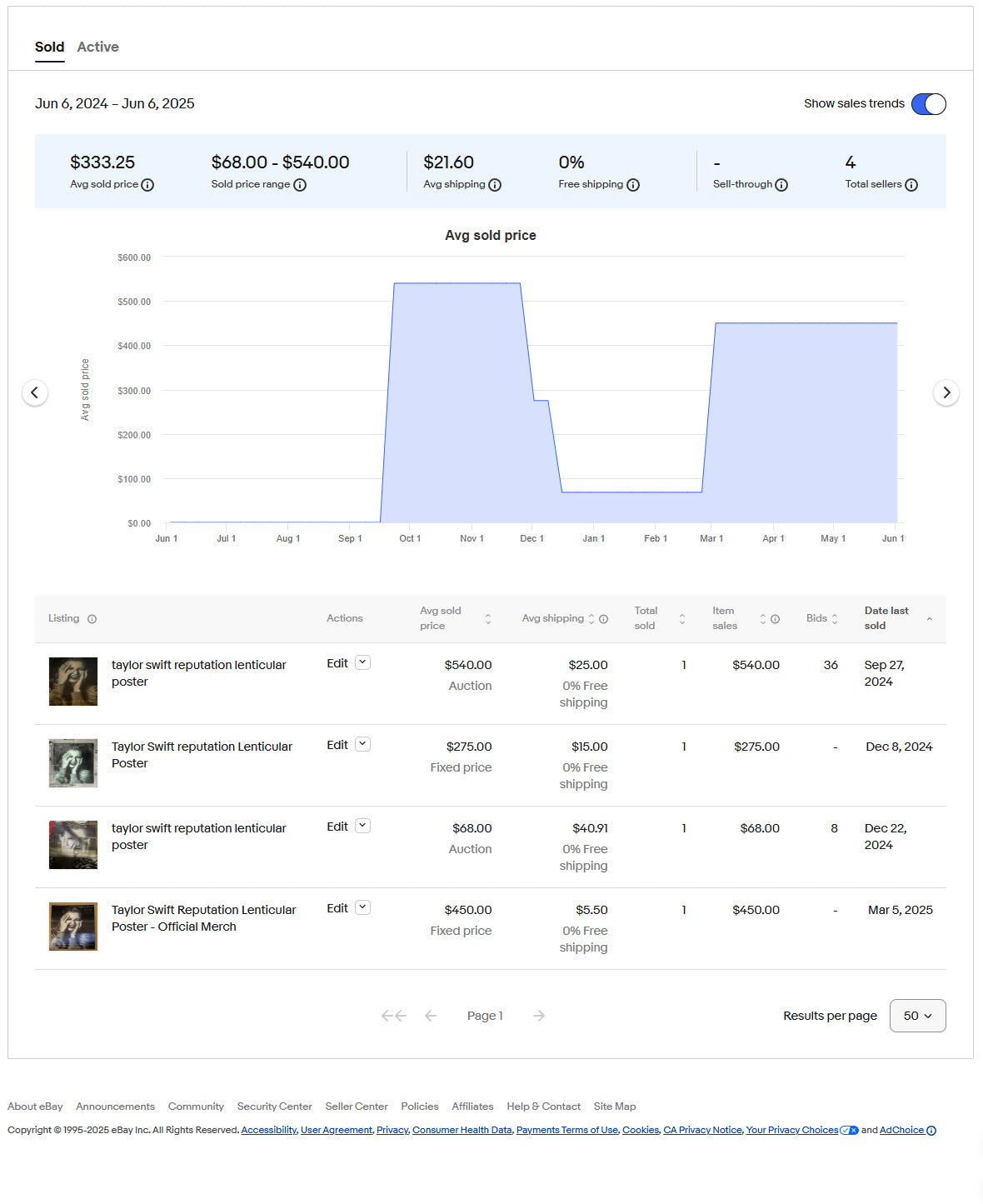Open About eBay footer link
The height and width of the screenshot is (1204, 983).
click(35, 1107)
